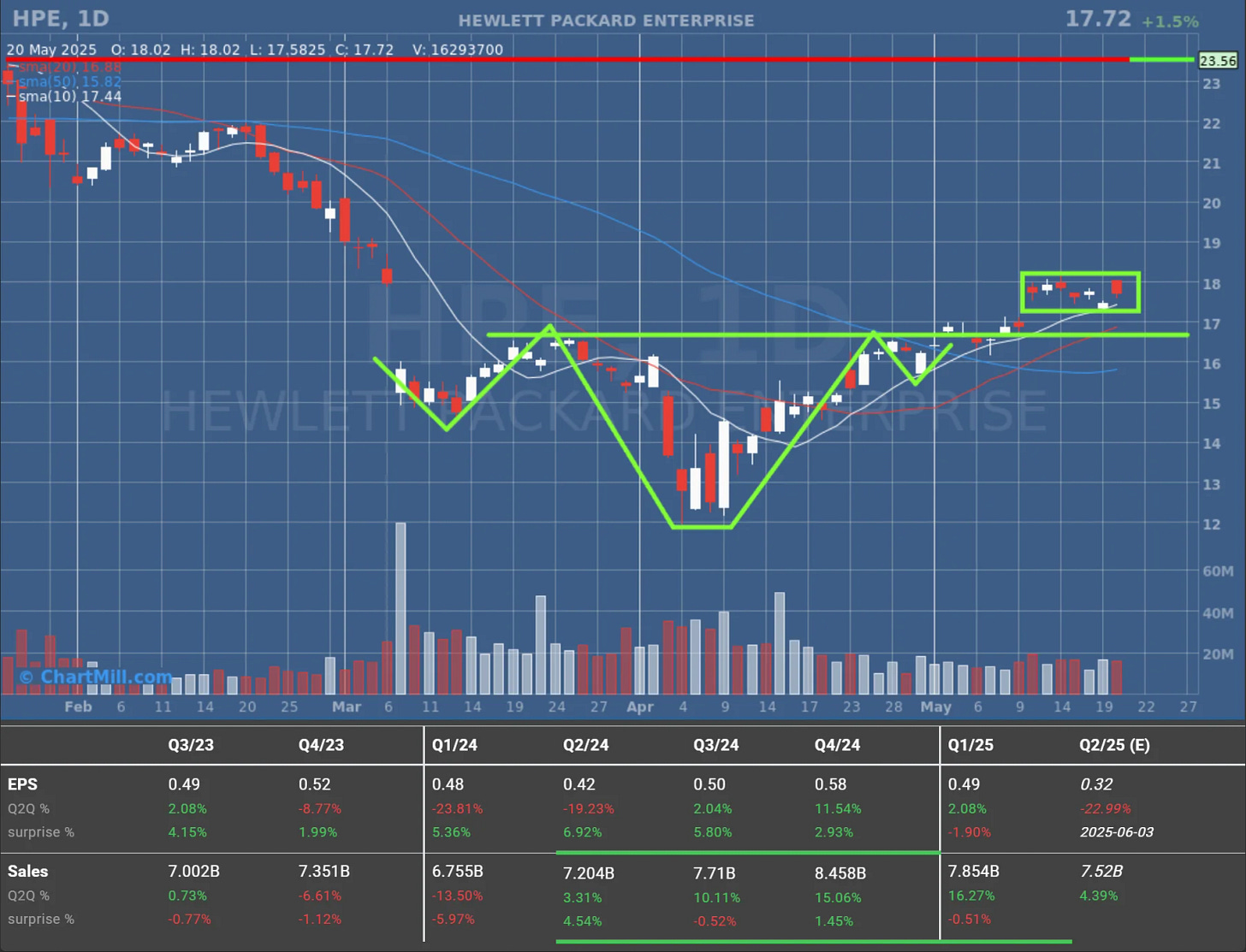Image resolution: width=1246 pixels, height=952 pixels.
Task: Click the 60M volume axis label
Action: 1218,571
